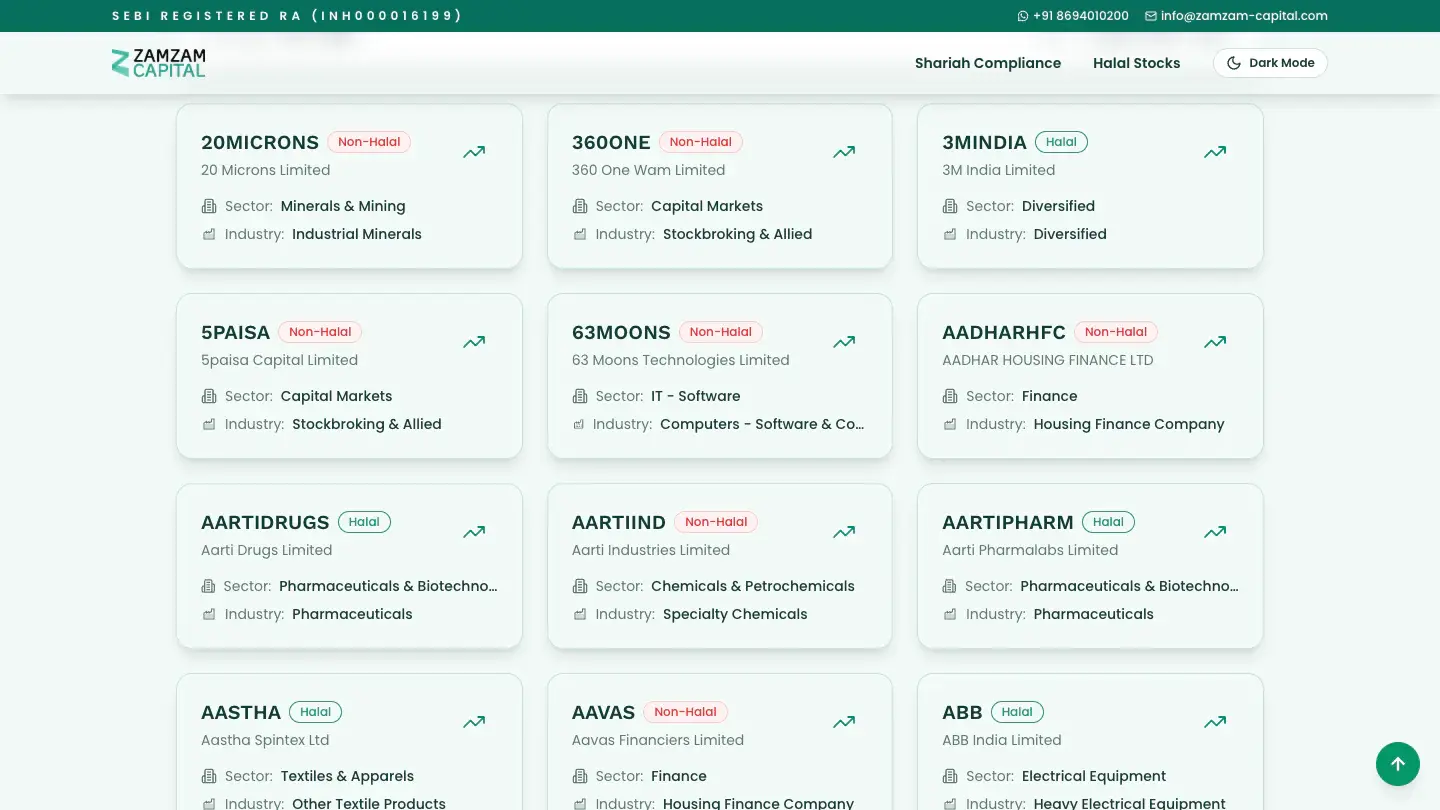
Task: Click the trending arrow icon on 3MINDIA card
Action: [x=1215, y=152]
